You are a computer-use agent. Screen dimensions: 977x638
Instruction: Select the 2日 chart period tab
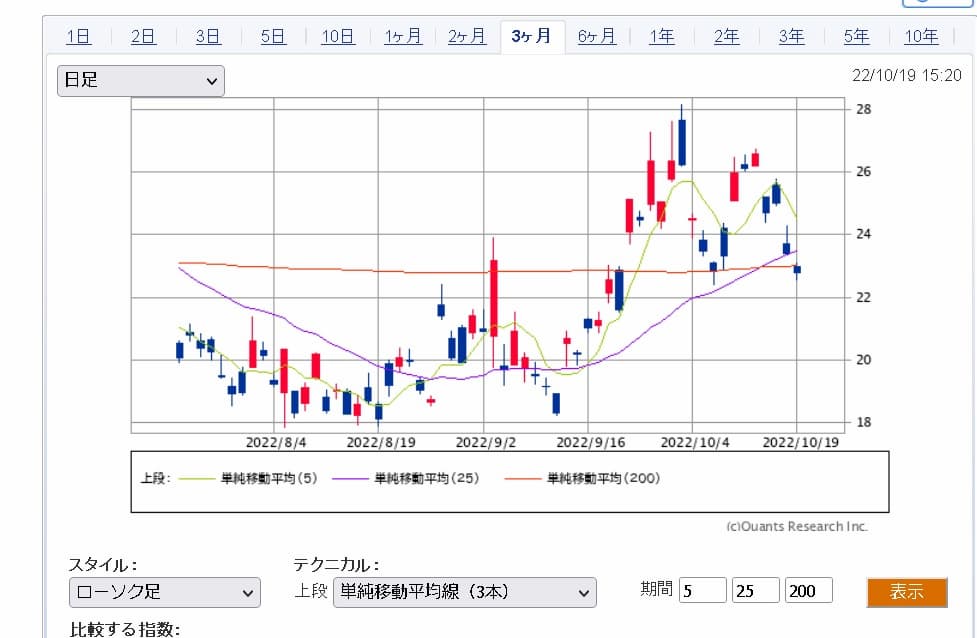coord(143,37)
